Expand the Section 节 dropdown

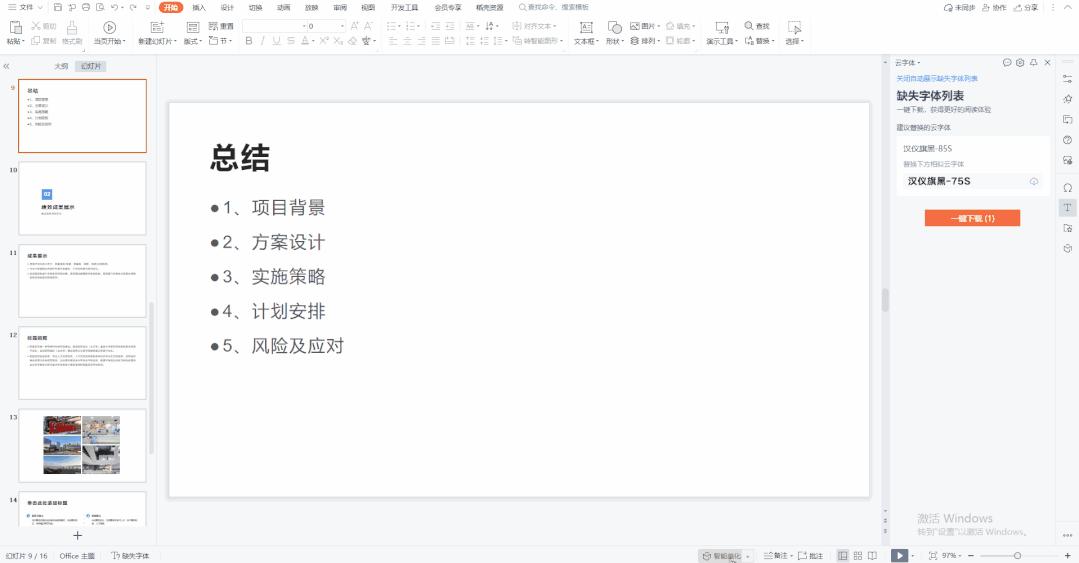pyautogui.click(x=220, y=41)
